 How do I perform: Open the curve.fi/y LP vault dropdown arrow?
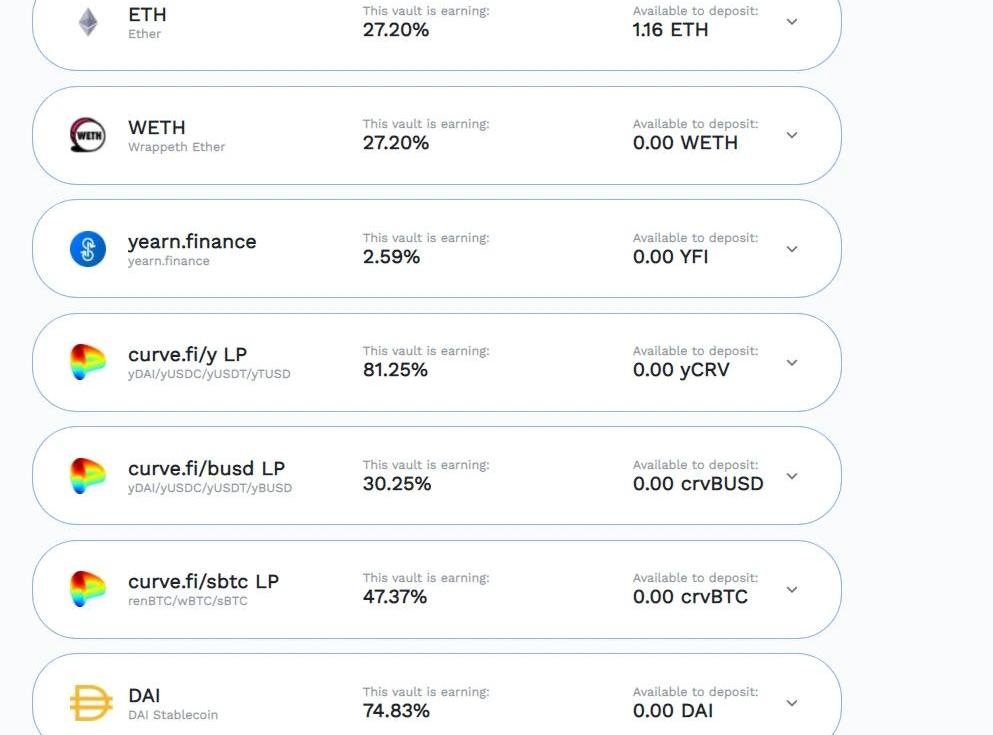(792, 362)
